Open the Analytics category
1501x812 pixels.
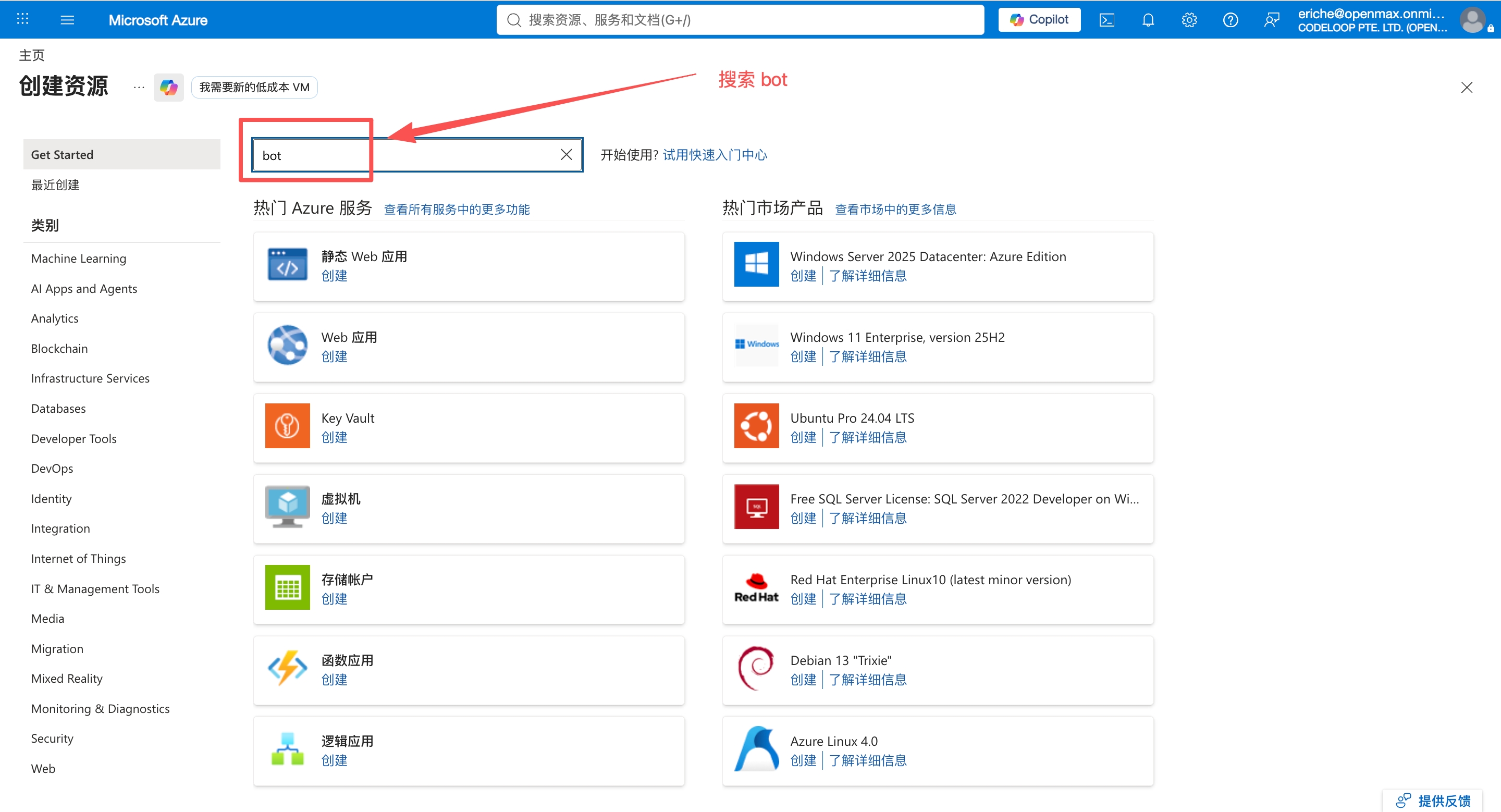(x=55, y=318)
